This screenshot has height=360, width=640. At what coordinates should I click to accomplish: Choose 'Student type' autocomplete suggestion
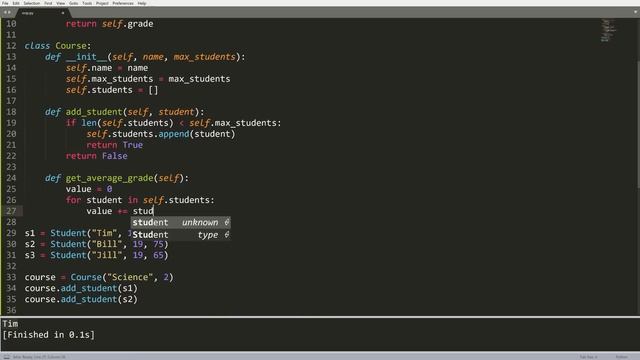(x=181, y=235)
